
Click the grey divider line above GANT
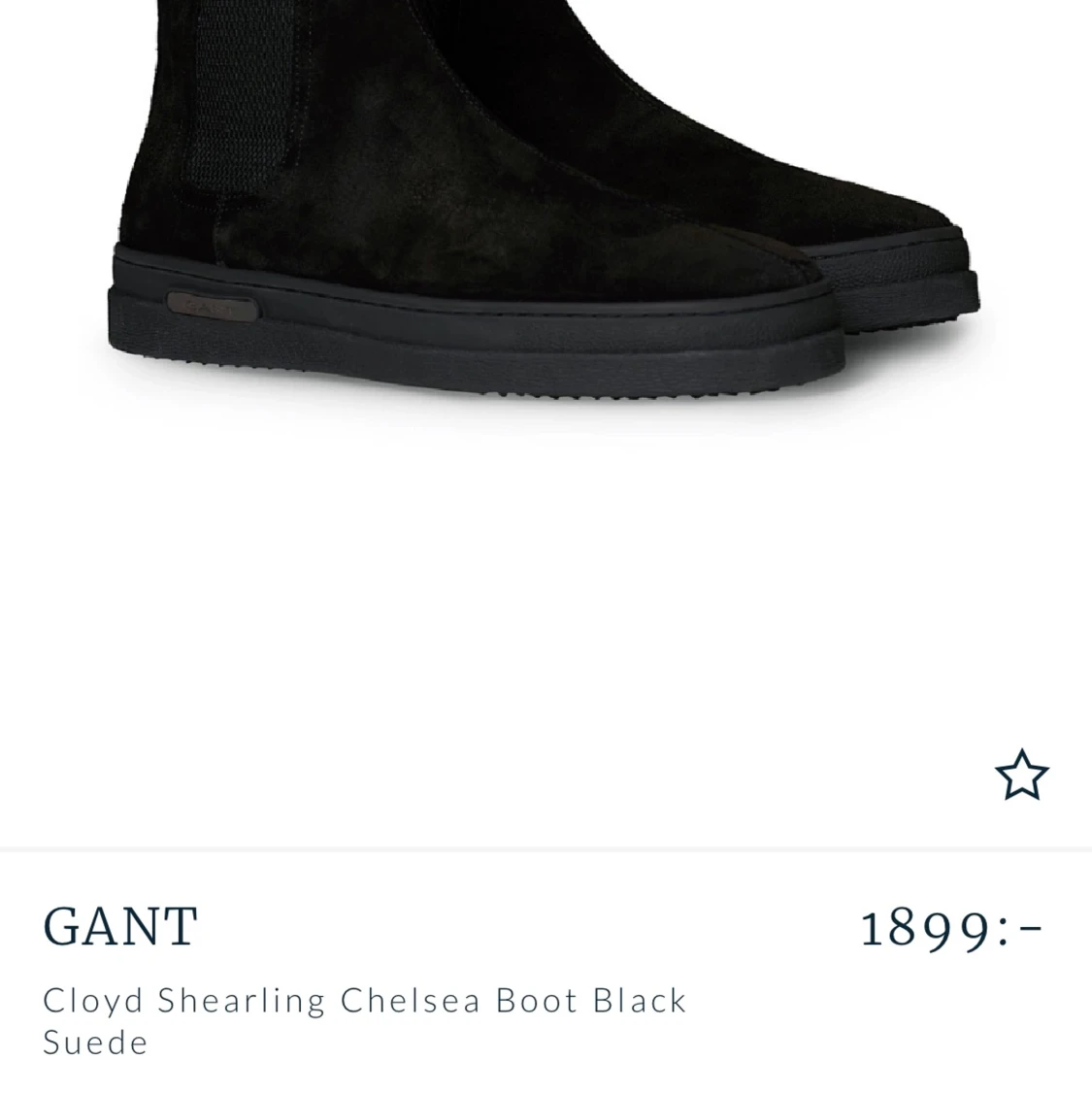tap(546, 849)
